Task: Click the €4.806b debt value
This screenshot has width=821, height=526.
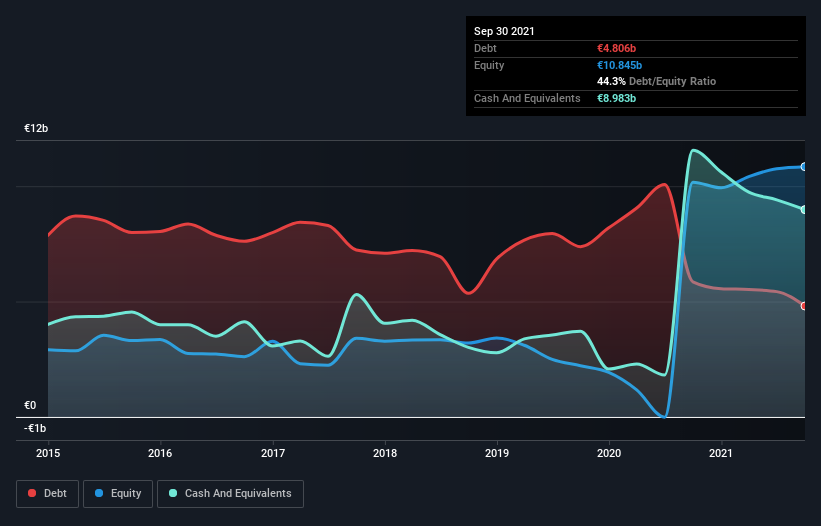Action: tap(616, 48)
